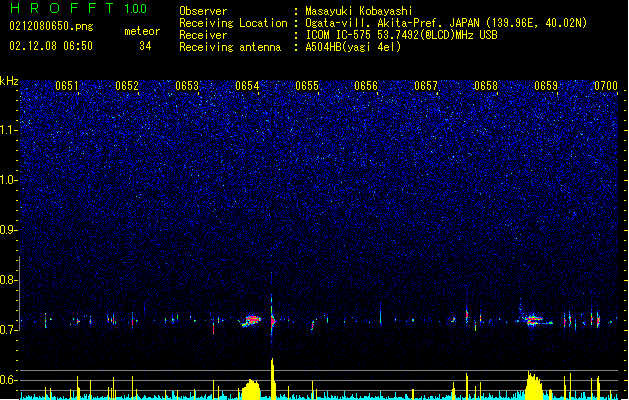Click the Ogata-vill. Akita-Pref. JAPAN location text

click(x=446, y=23)
